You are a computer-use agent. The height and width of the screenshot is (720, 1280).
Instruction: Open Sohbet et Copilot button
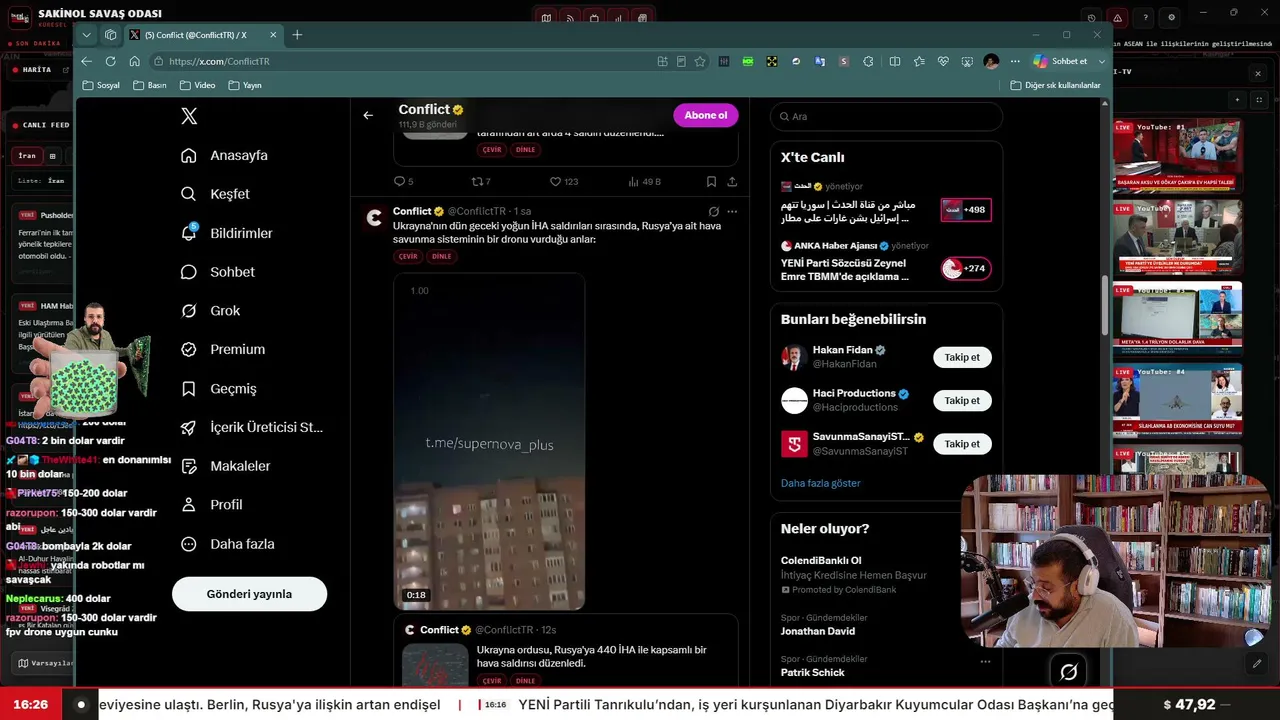pyautogui.click(x=1060, y=61)
